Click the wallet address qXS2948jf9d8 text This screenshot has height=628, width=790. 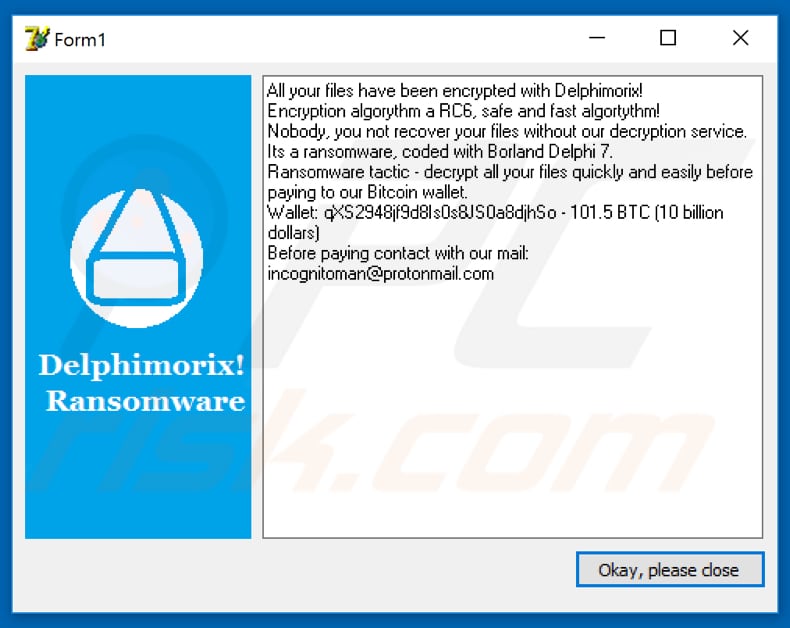(440, 213)
